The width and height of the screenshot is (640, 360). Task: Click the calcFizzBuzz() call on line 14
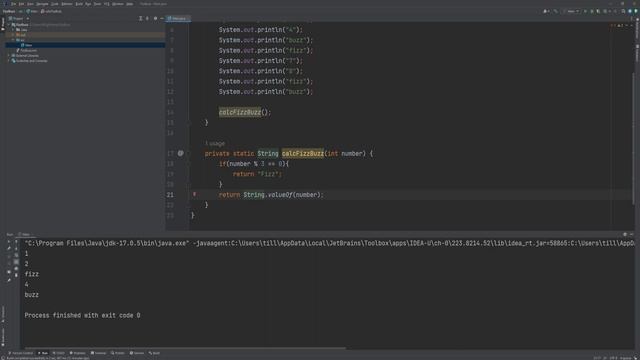[244, 112]
